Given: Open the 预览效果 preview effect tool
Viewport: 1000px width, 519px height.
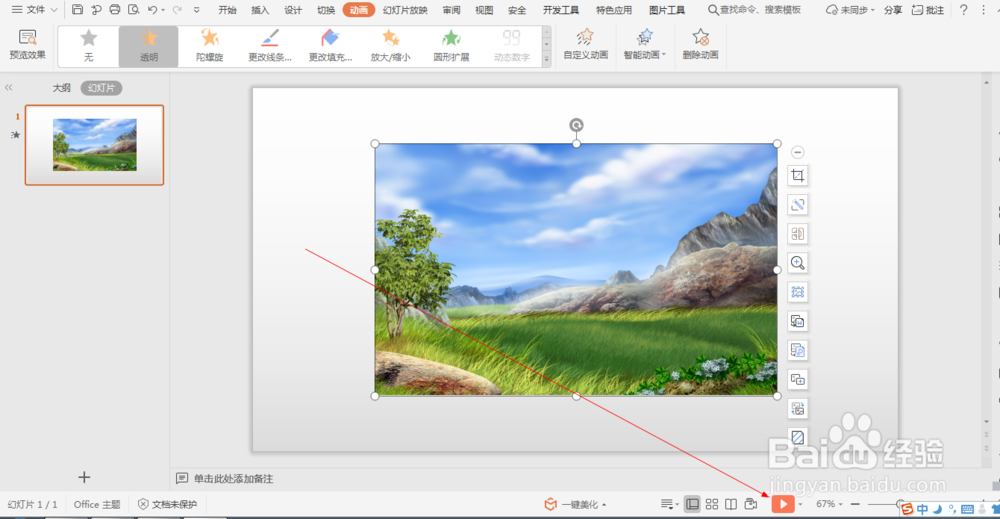Looking at the screenshot, I should [27, 44].
